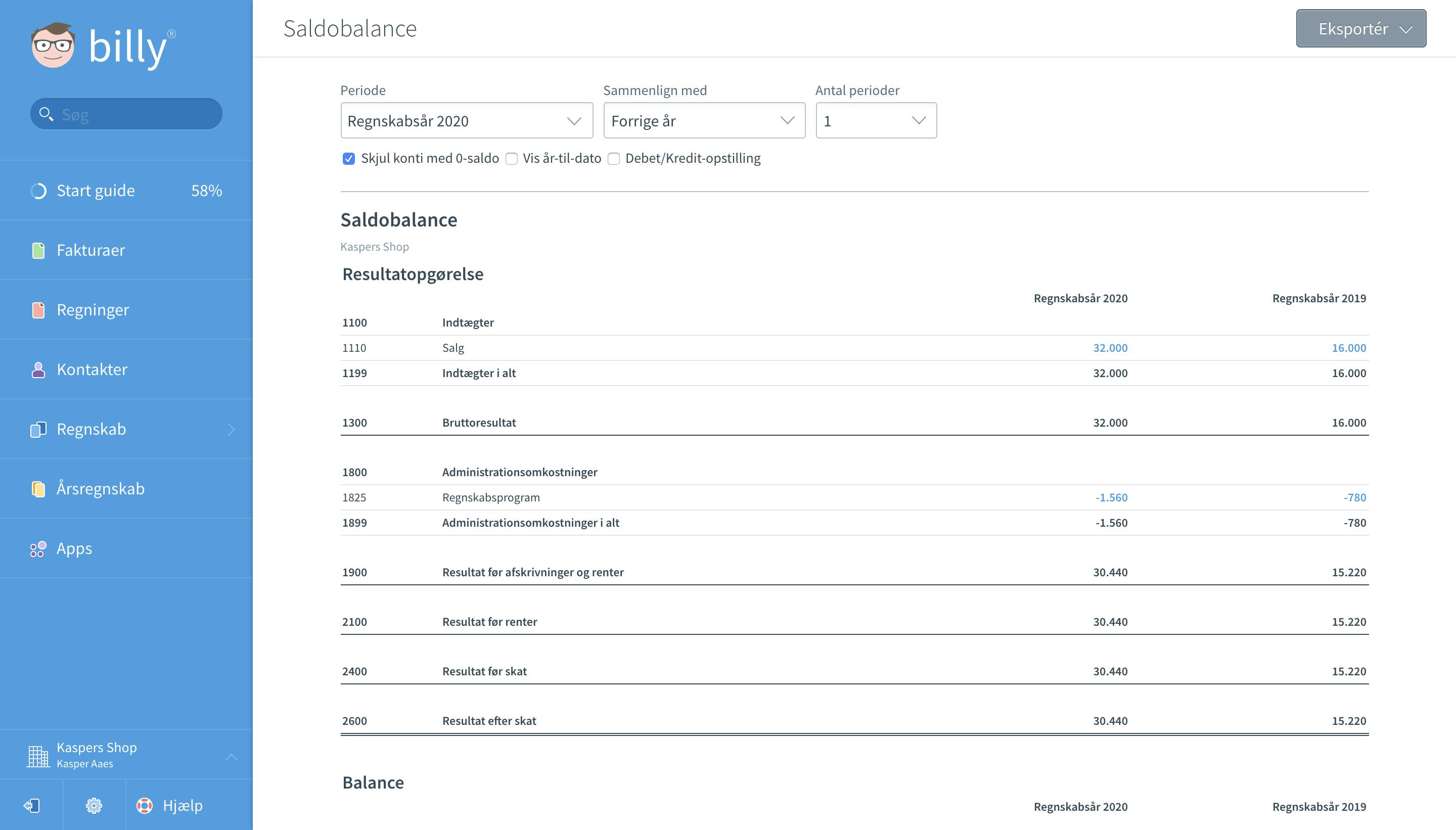Click in the Søg search field
This screenshot has width=1456, height=830.
coord(126,114)
